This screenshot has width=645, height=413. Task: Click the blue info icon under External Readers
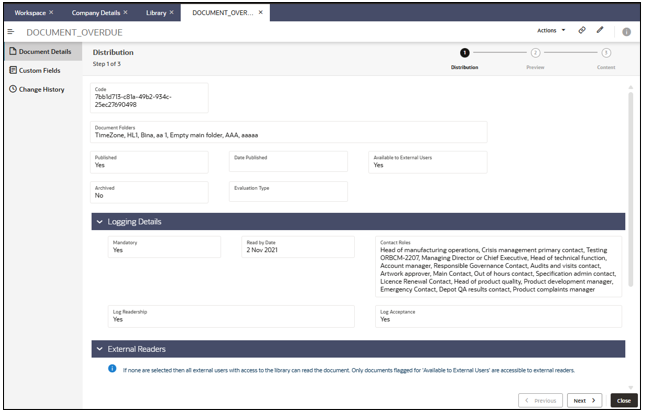[x=112, y=368]
